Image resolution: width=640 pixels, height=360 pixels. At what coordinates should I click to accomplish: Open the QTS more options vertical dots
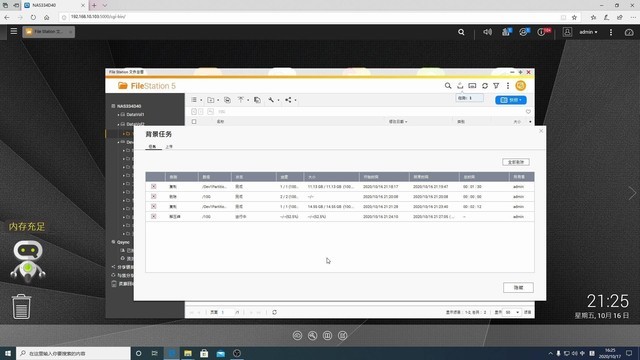click(611, 32)
